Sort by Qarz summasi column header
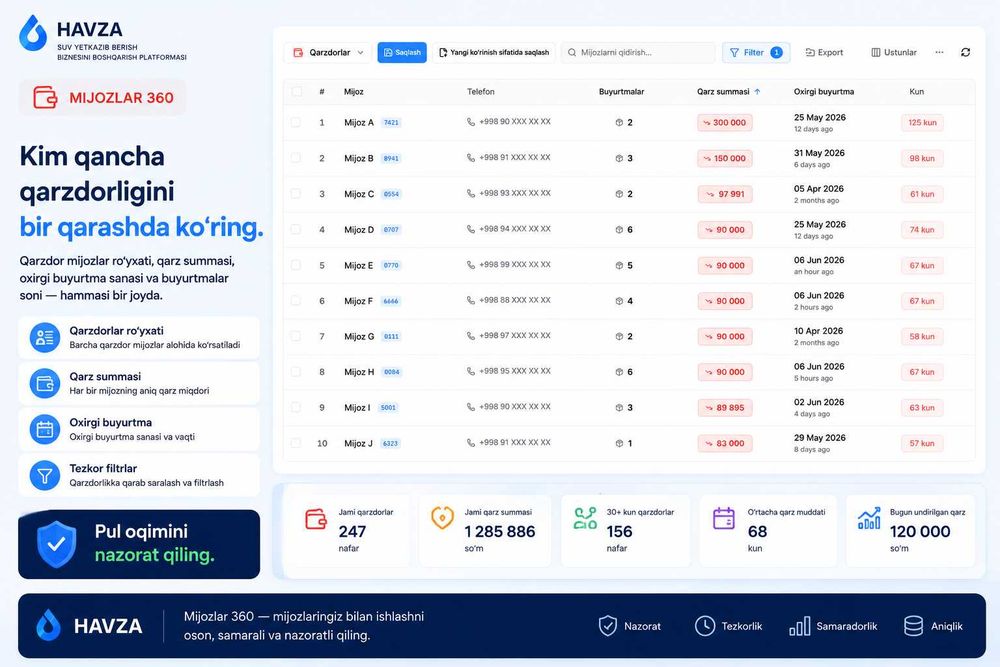This screenshot has height=667, width=1000. click(x=728, y=92)
